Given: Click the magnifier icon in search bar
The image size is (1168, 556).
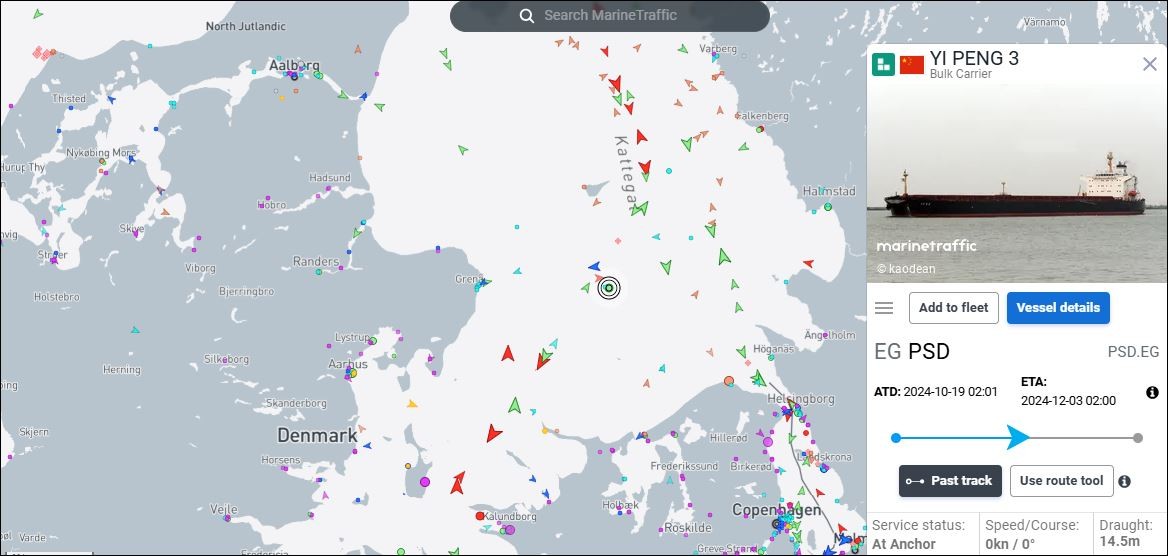Looking at the screenshot, I should click(x=527, y=16).
